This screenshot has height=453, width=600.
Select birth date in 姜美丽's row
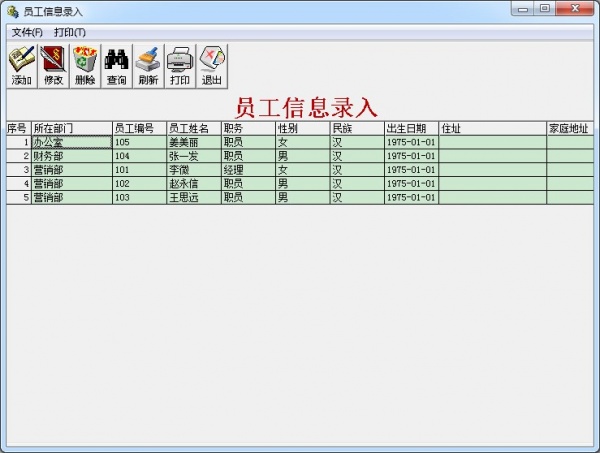411,142
